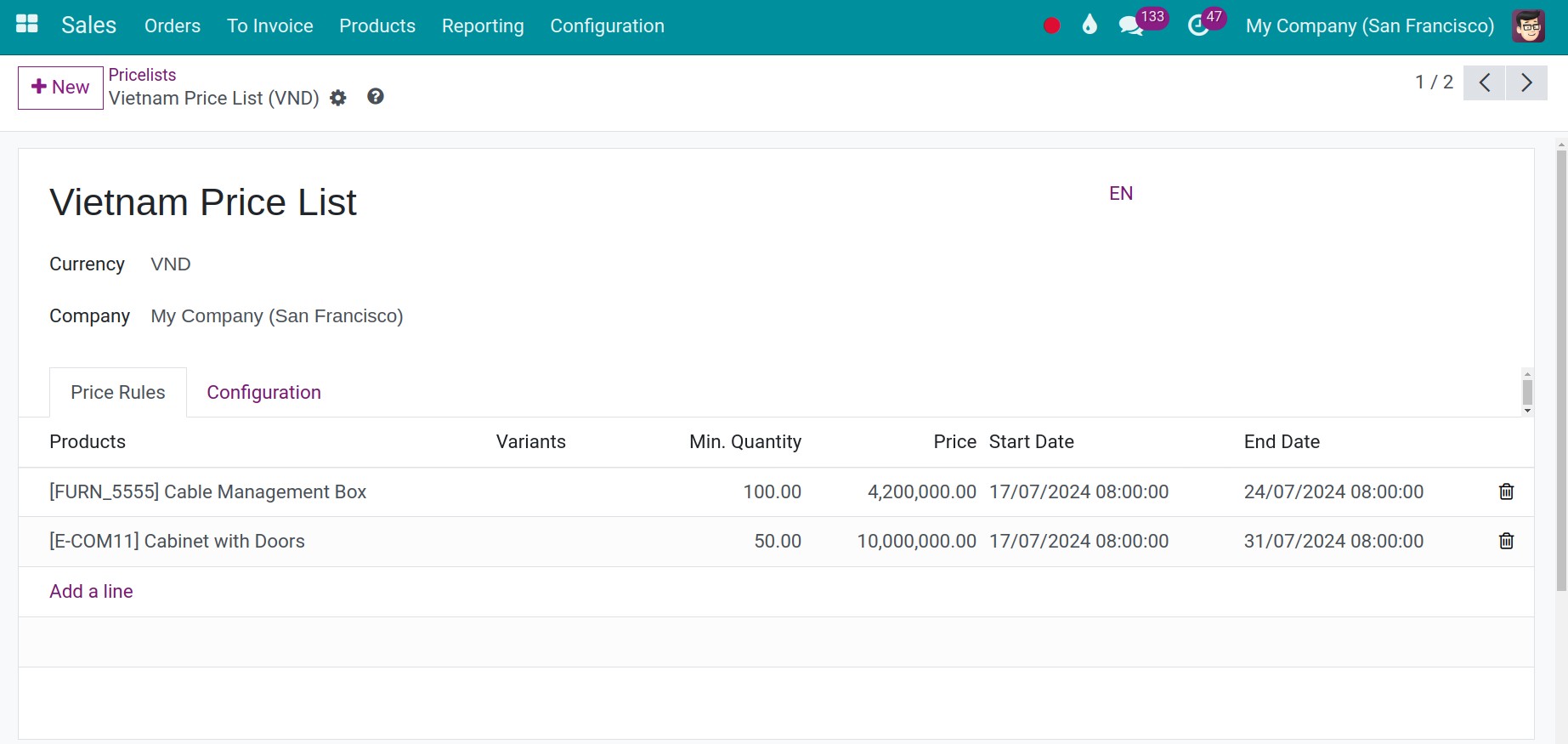Edit Cable Management Box start date cell
Image resolution: width=1568 pixels, height=744 pixels.
pos(1079,491)
